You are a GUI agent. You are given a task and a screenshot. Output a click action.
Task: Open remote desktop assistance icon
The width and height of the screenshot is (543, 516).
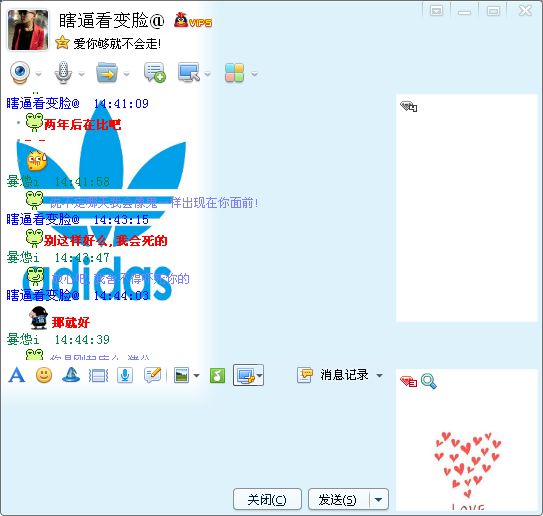(x=189, y=72)
